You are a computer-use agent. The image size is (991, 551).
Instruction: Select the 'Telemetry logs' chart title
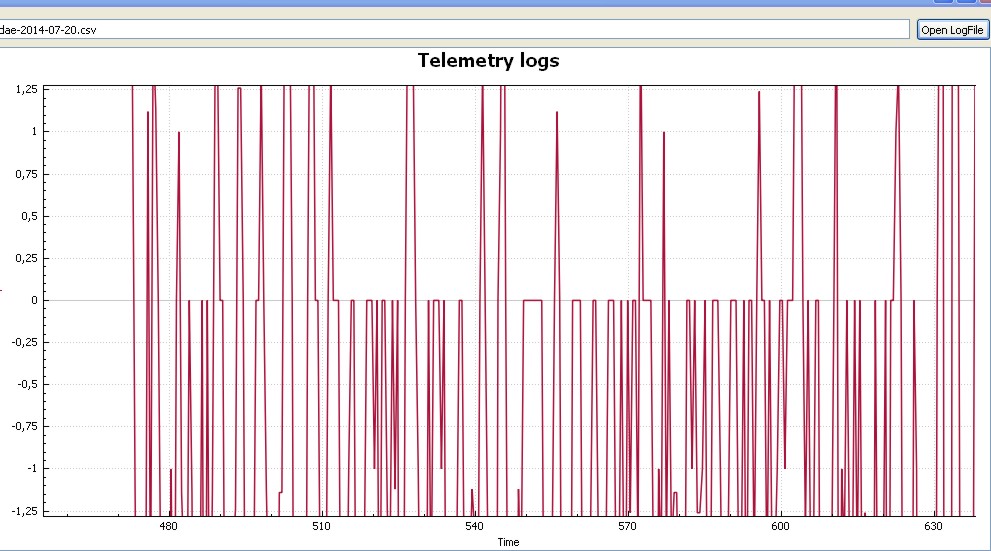488,60
